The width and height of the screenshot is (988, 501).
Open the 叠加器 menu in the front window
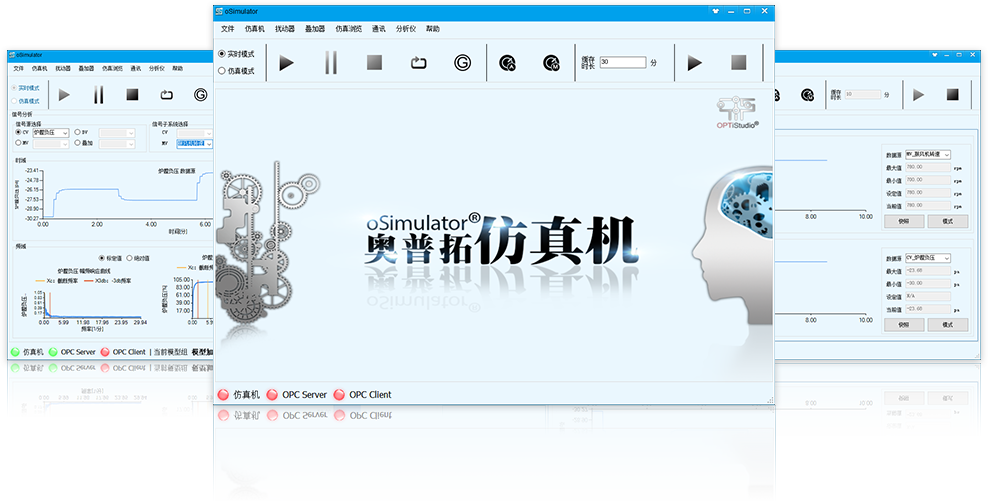pyautogui.click(x=315, y=29)
